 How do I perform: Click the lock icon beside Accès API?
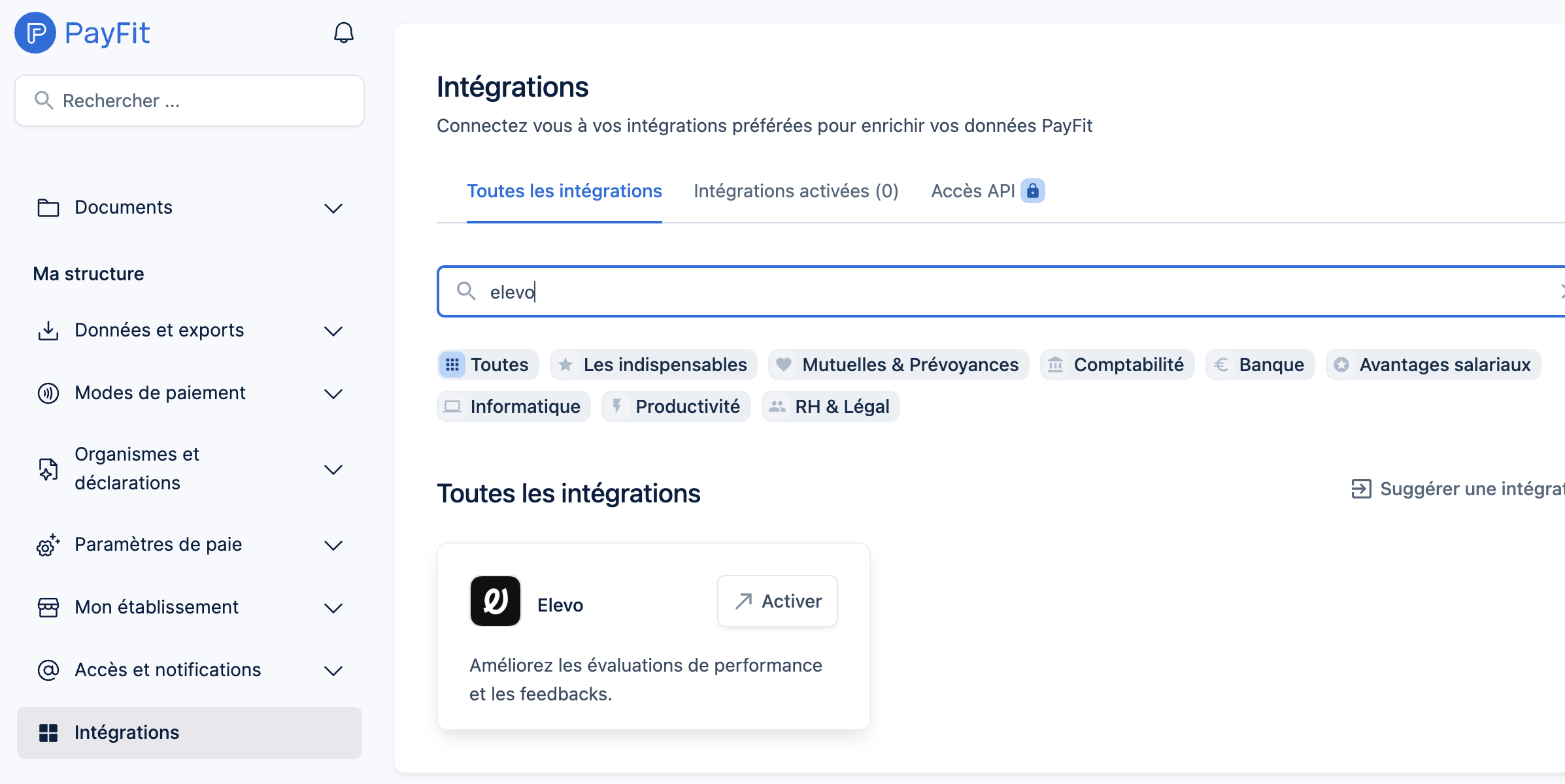pos(1033,191)
